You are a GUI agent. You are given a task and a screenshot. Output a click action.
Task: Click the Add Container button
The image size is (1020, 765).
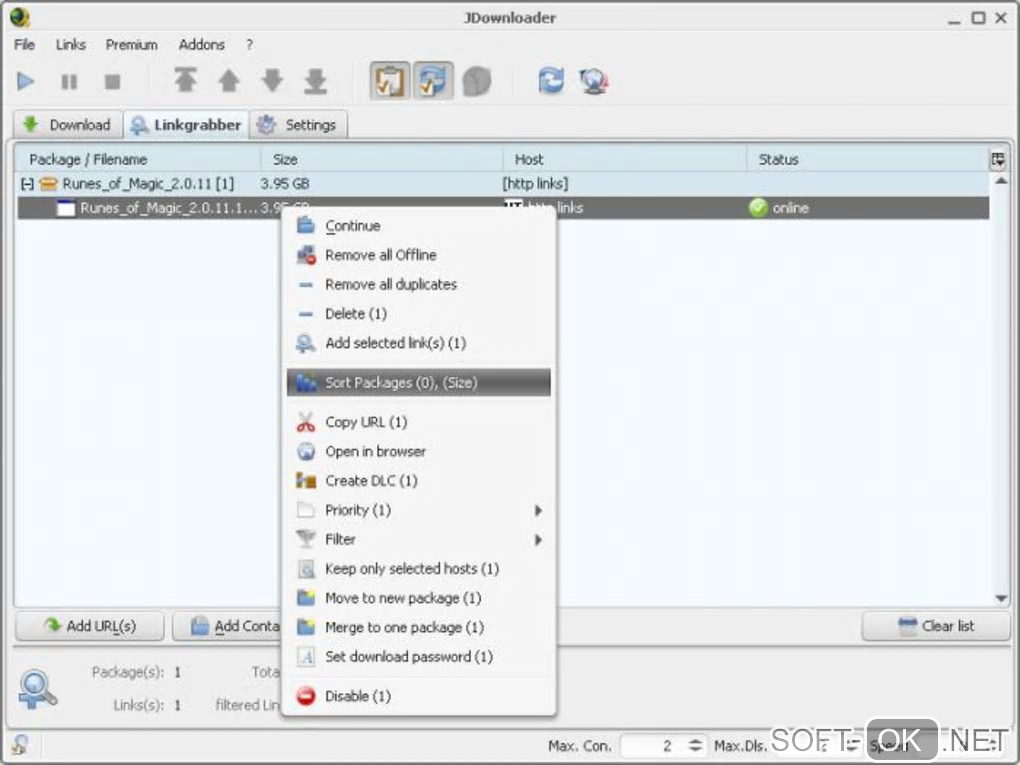tap(226, 626)
